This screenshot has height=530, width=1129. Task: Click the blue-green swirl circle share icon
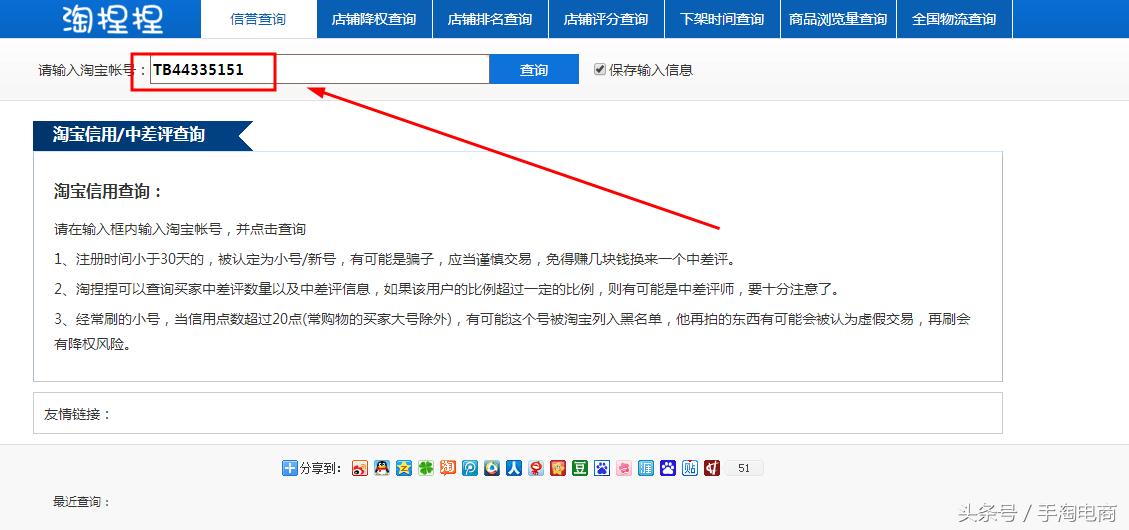tap(492, 468)
